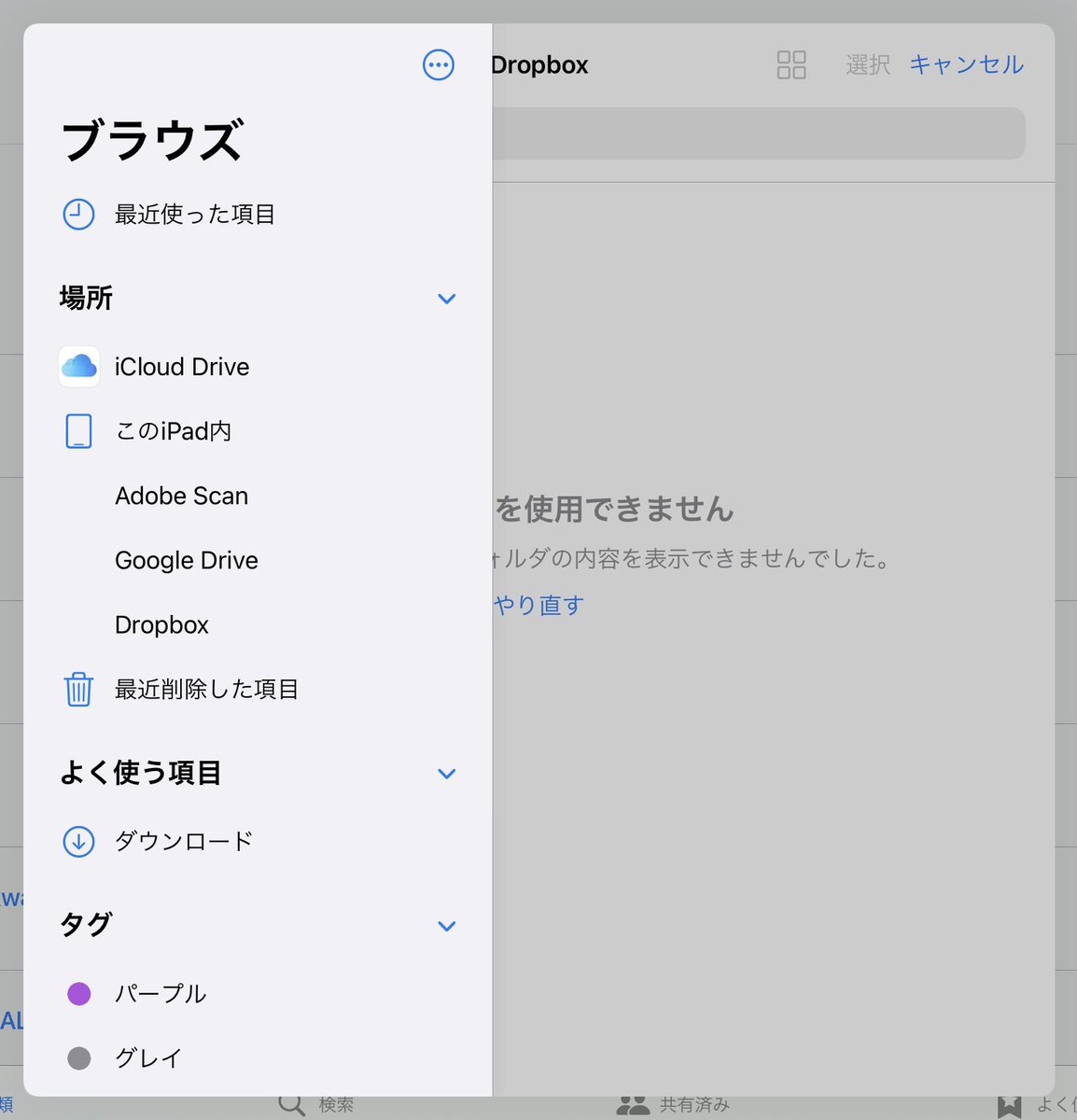Tap the shared people icon in bottom bar
This screenshot has height=1120, width=1077.
[633, 1105]
